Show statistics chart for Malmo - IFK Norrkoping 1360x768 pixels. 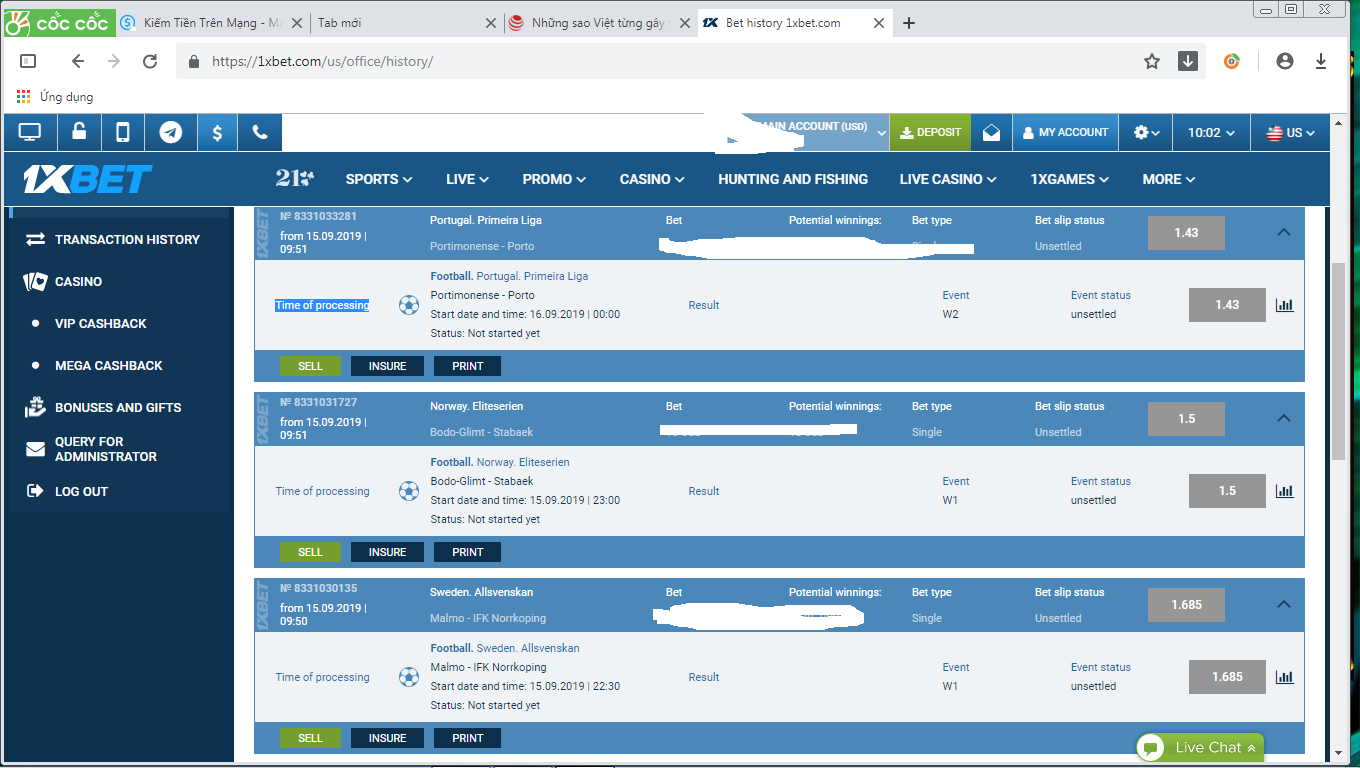coord(1285,677)
